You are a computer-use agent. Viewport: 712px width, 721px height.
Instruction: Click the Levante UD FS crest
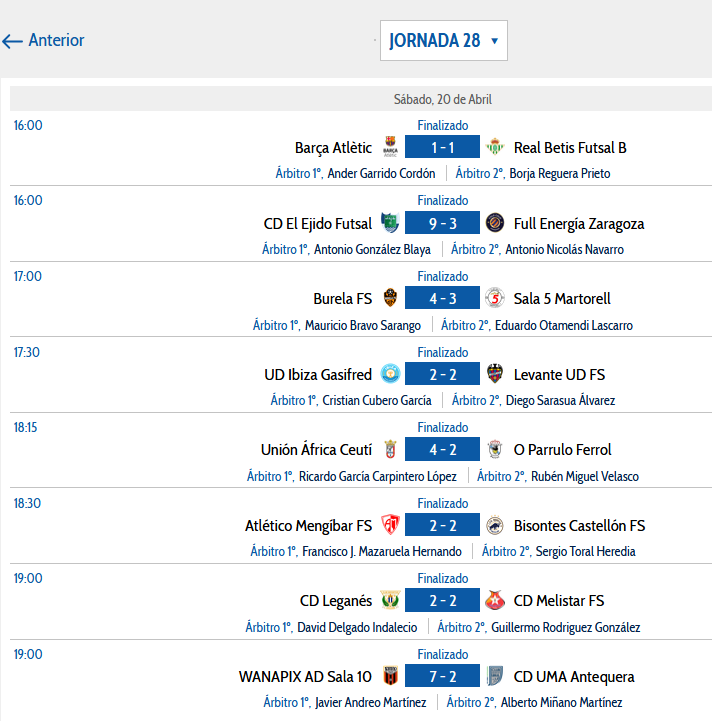point(496,374)
